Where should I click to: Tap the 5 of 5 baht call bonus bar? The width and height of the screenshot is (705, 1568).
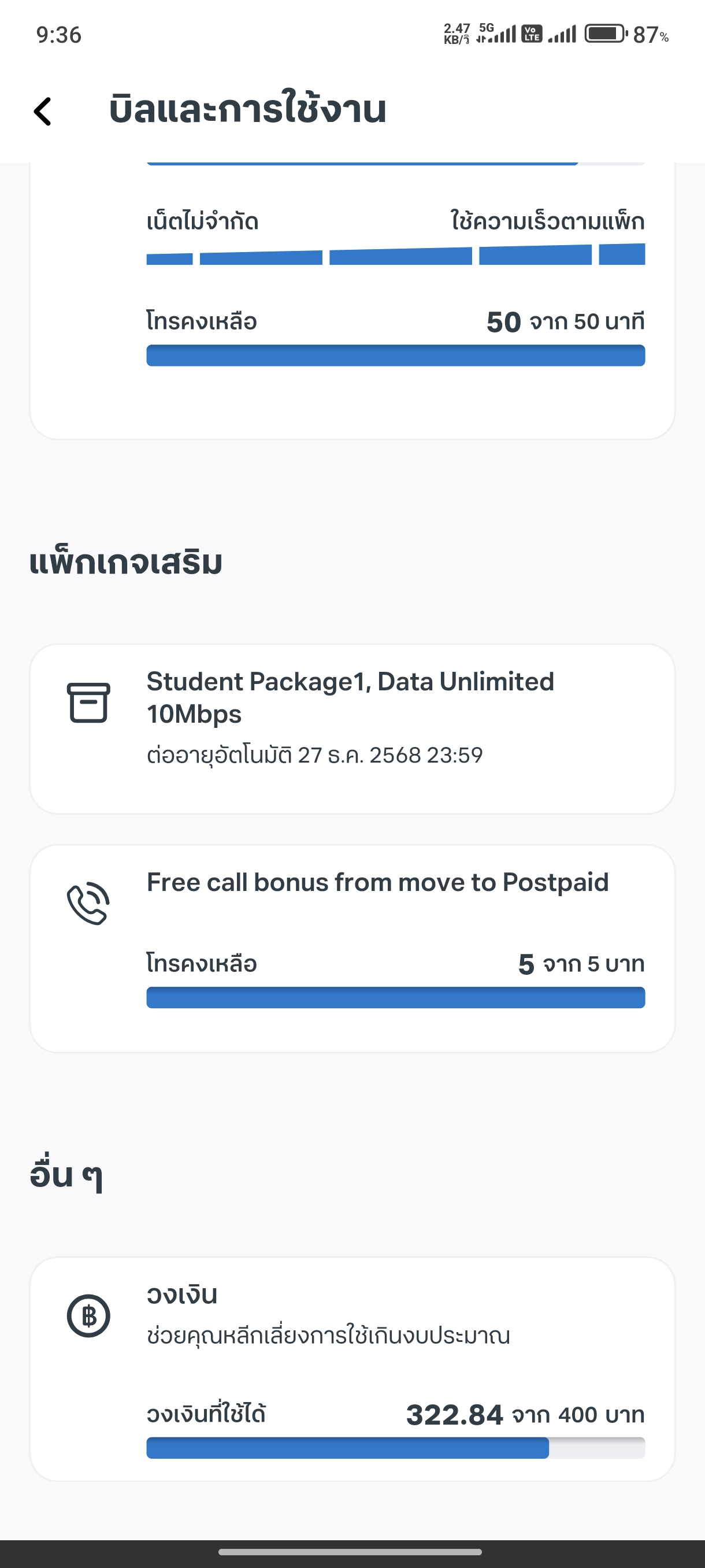(x=395, y=998)
